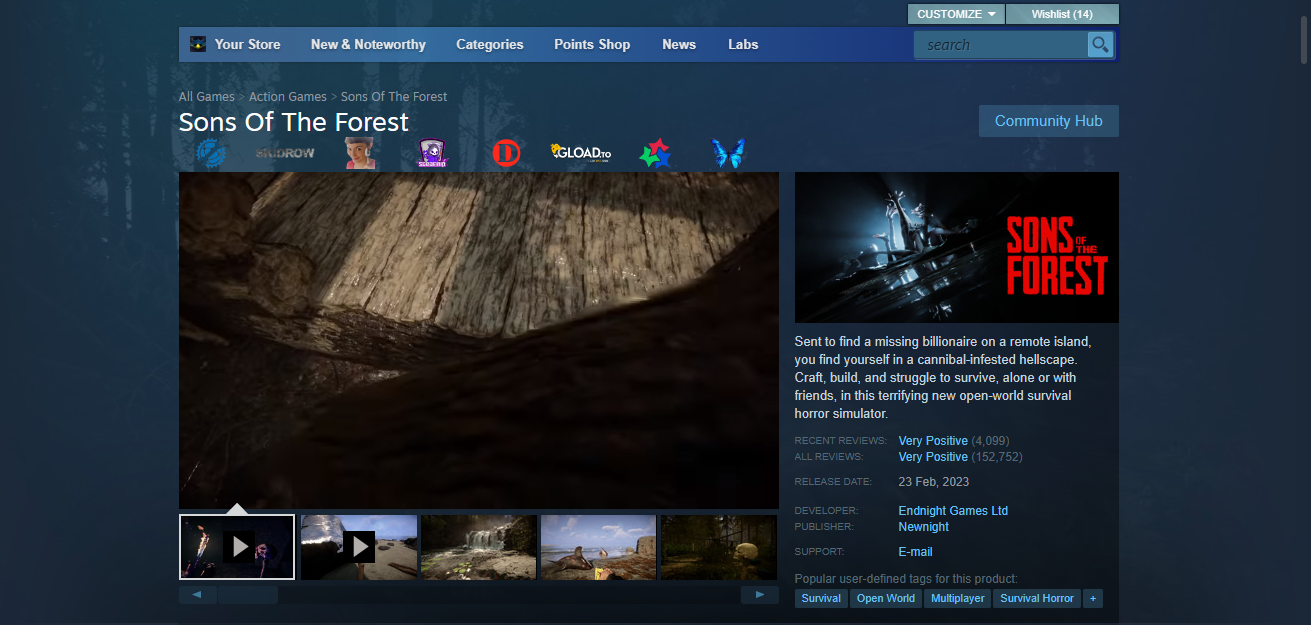Click the store search field

[1000, 45]
